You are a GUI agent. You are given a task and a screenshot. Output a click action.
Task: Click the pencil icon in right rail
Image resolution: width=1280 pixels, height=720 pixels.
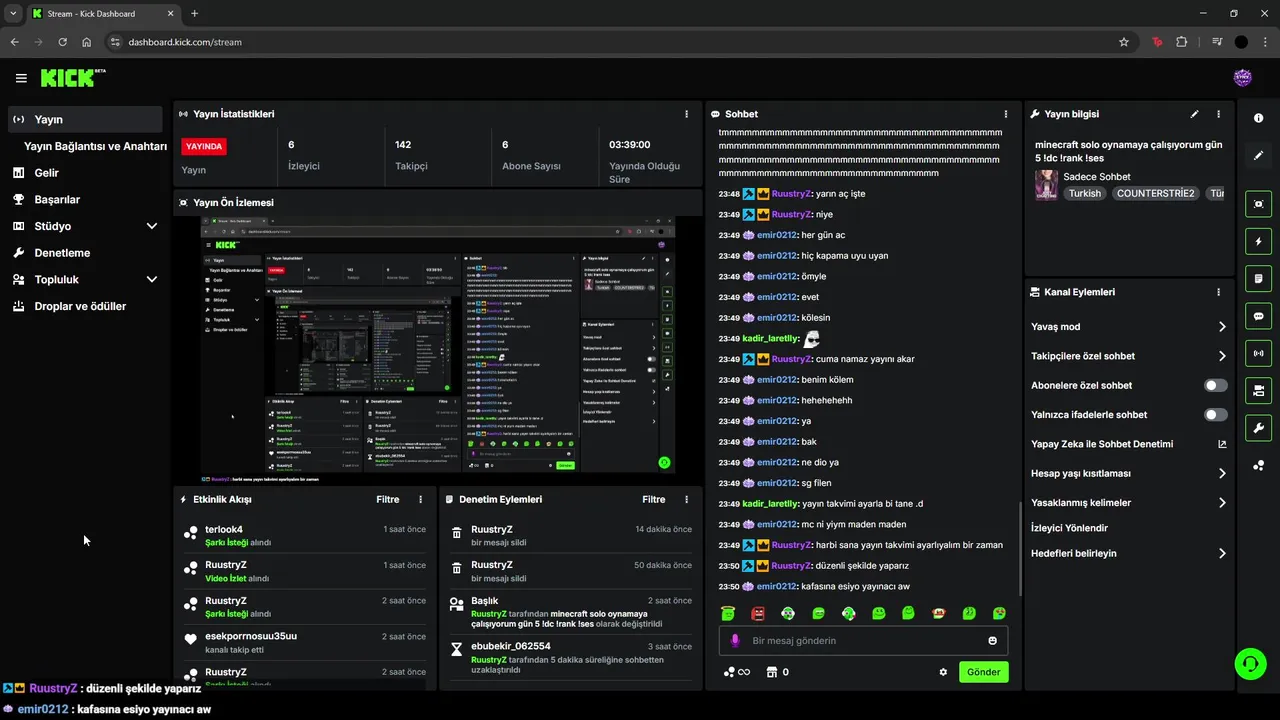[x=1258, y=155]
